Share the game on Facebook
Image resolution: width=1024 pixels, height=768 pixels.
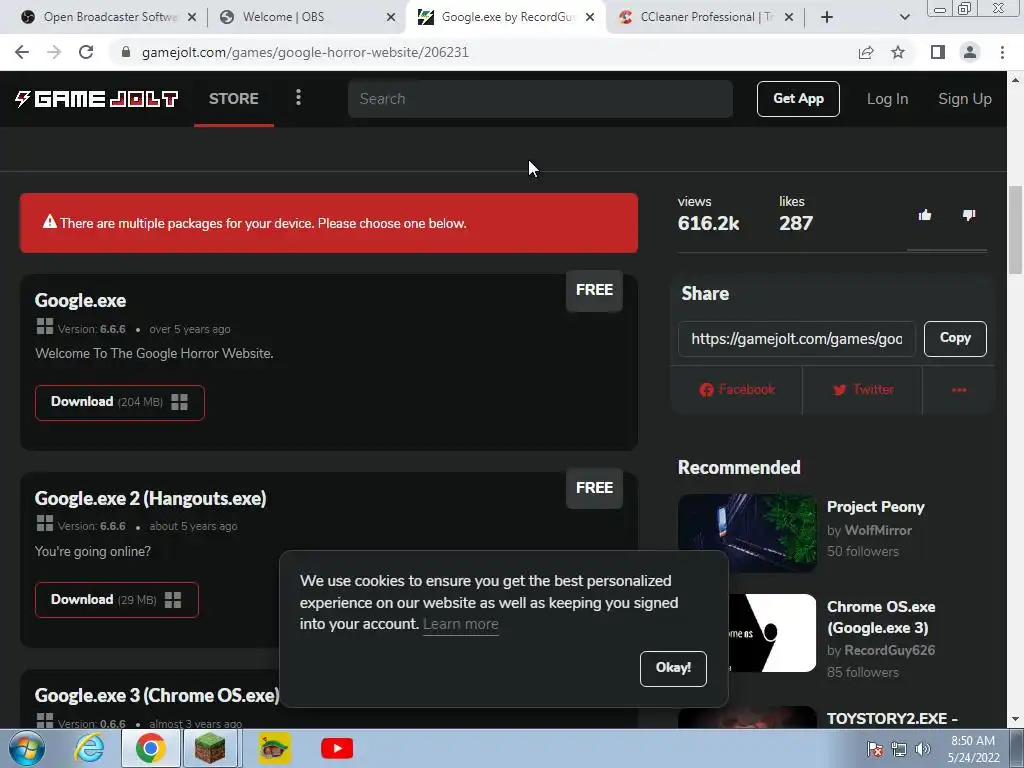coord(737,390)
